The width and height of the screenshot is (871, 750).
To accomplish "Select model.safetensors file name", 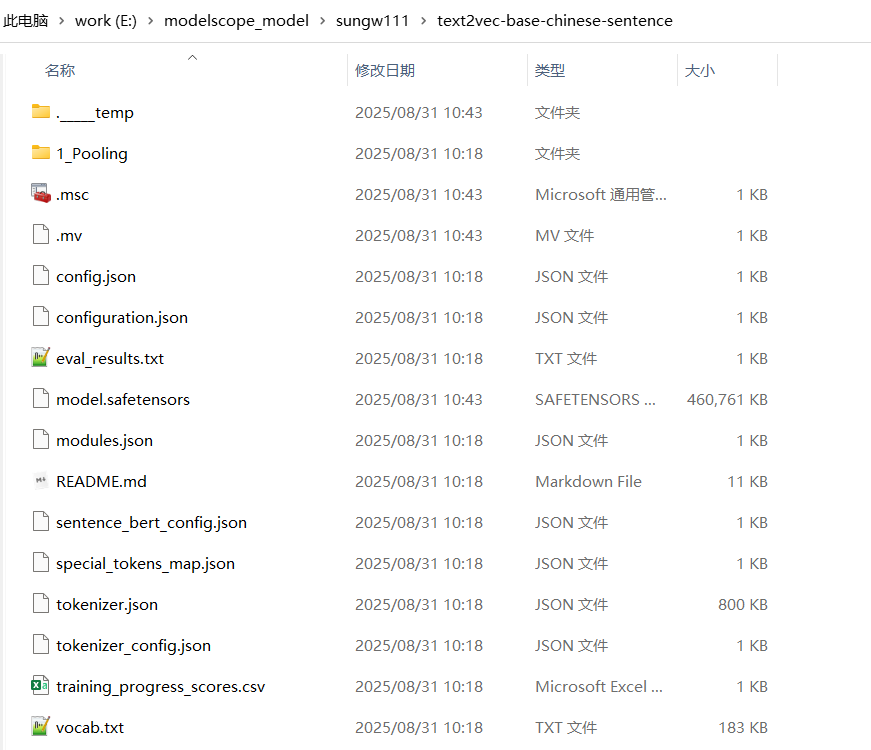I will pos(123,399).
